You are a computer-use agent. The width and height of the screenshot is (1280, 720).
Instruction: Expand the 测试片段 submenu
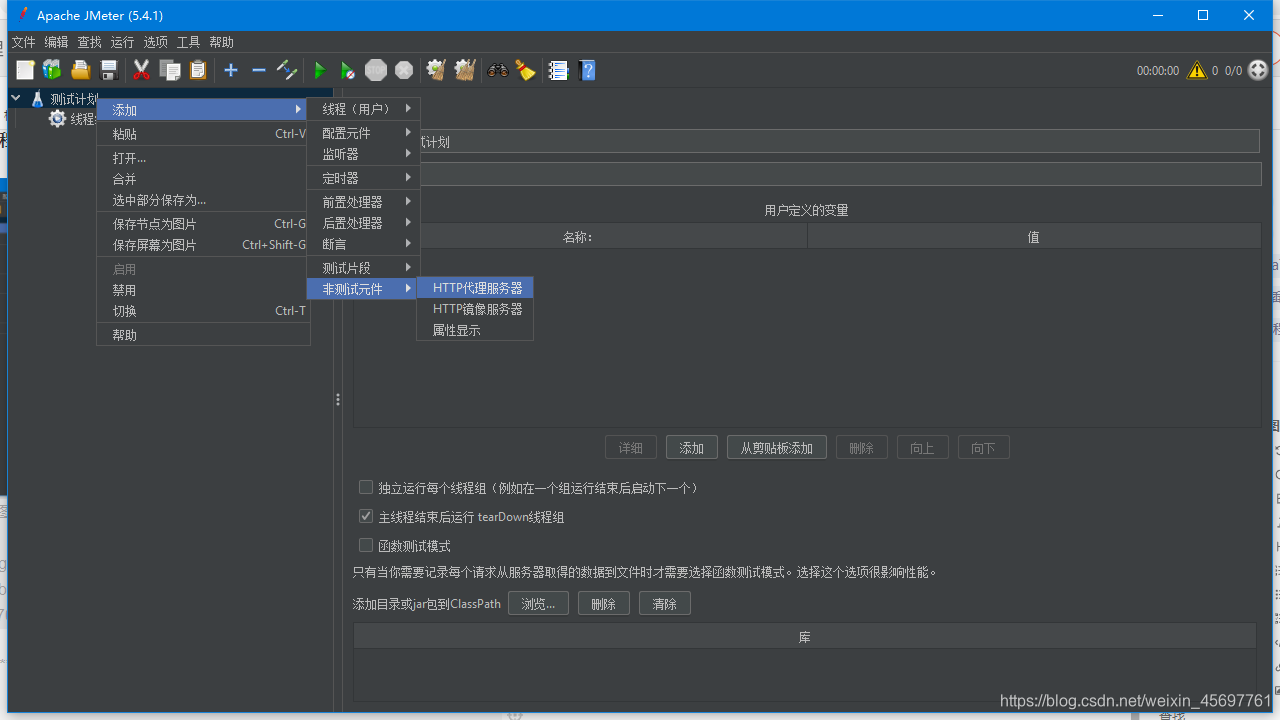point(364,268)
